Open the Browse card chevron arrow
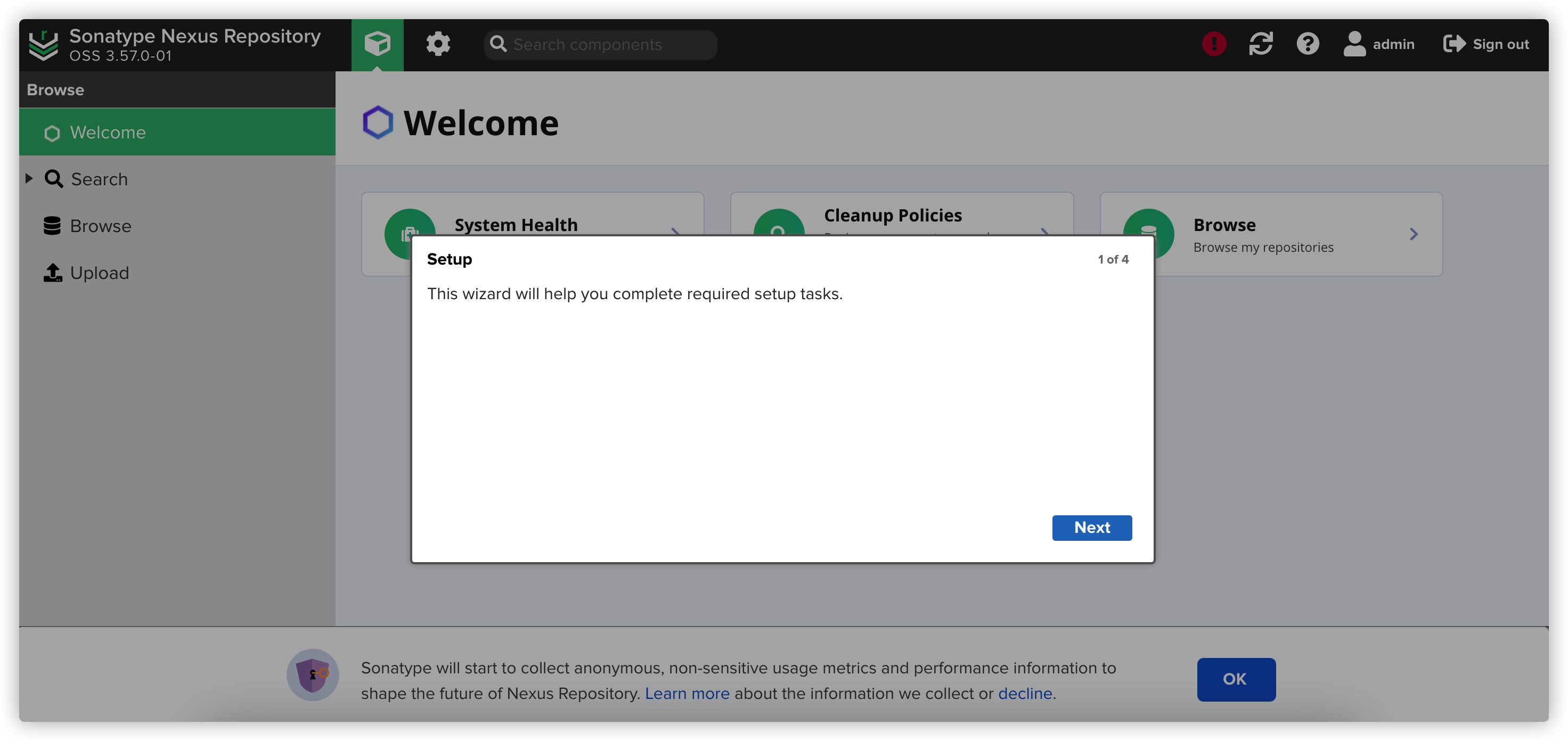 tap(1414, 234)
